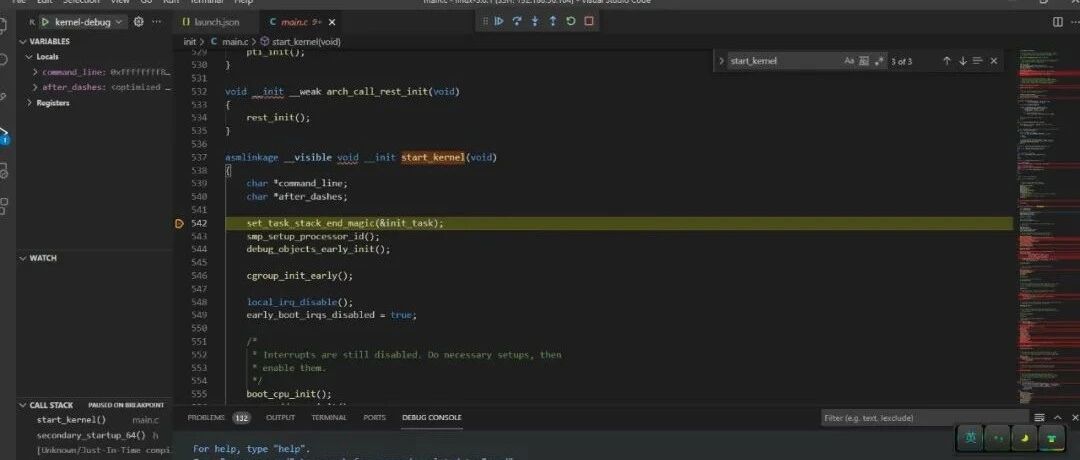Start debugging with the green play icon
The height and width of the screenshot is (460, 1080).
45,22
